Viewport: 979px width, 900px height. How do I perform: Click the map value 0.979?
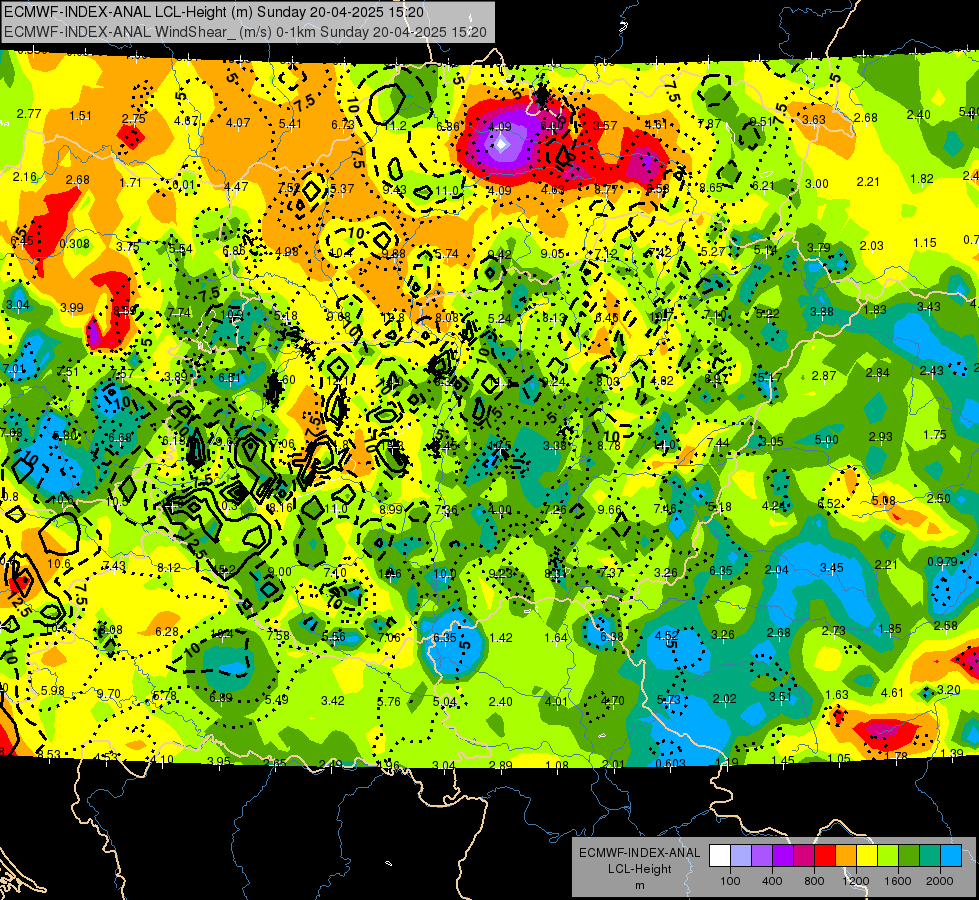pyautogui.click(x=942, y=562)
